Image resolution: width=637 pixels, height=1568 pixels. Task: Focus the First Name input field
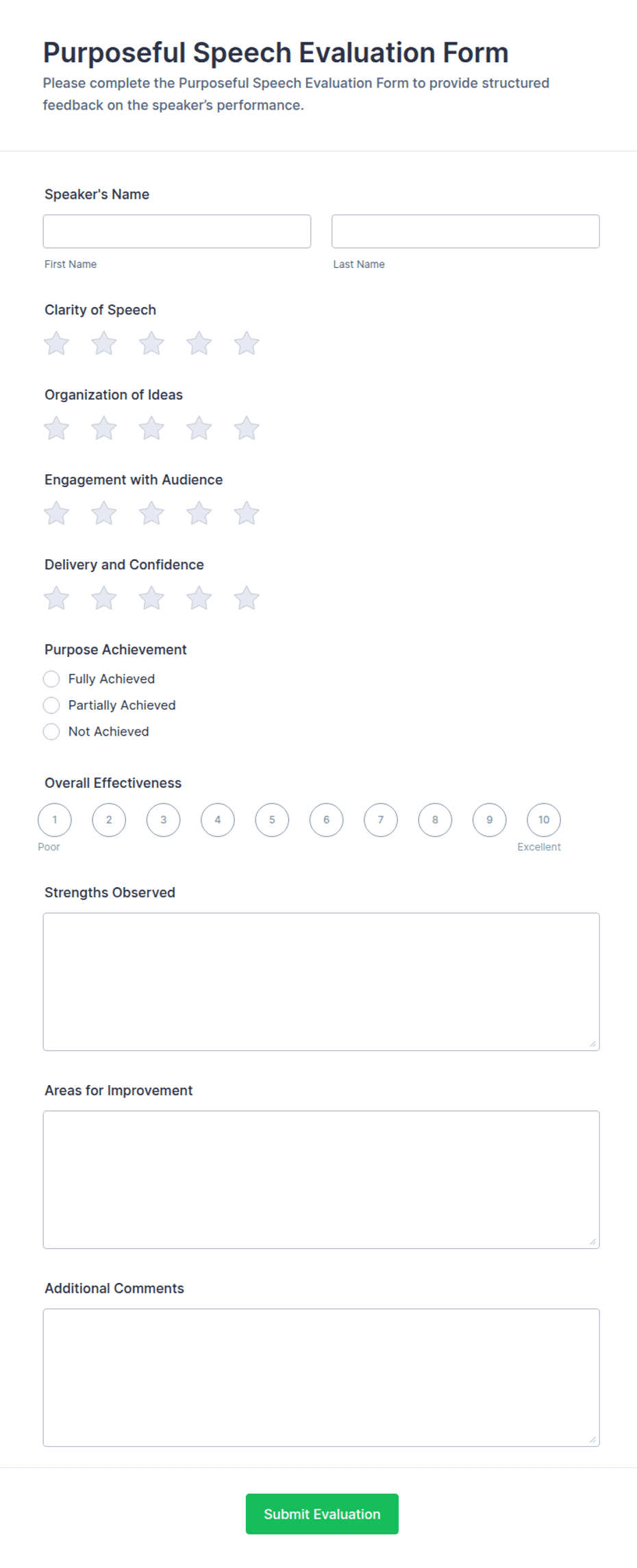pyautogui.click(x=177, y=232)
